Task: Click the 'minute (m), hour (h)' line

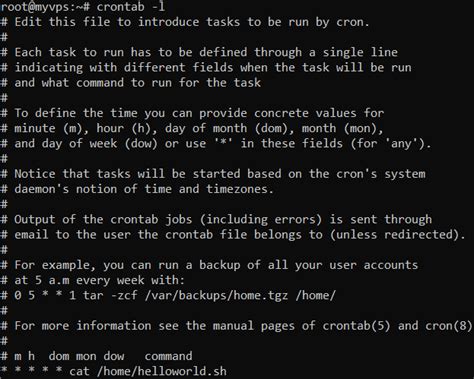Action: (x=192, y=128)
